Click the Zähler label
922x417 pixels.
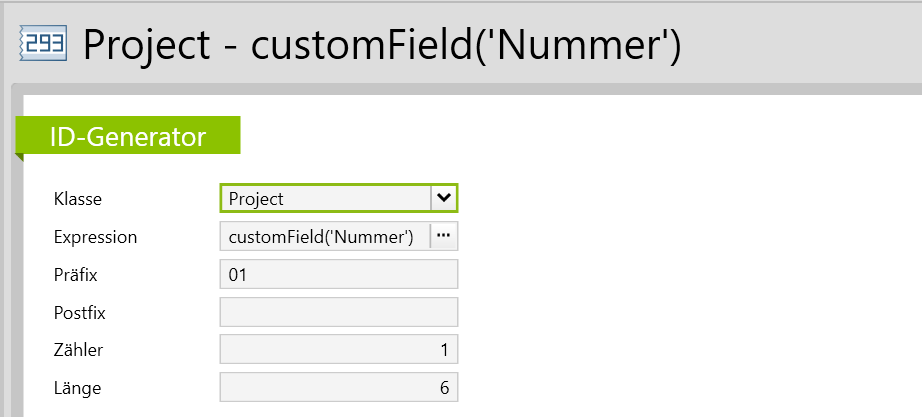point(78,351)
